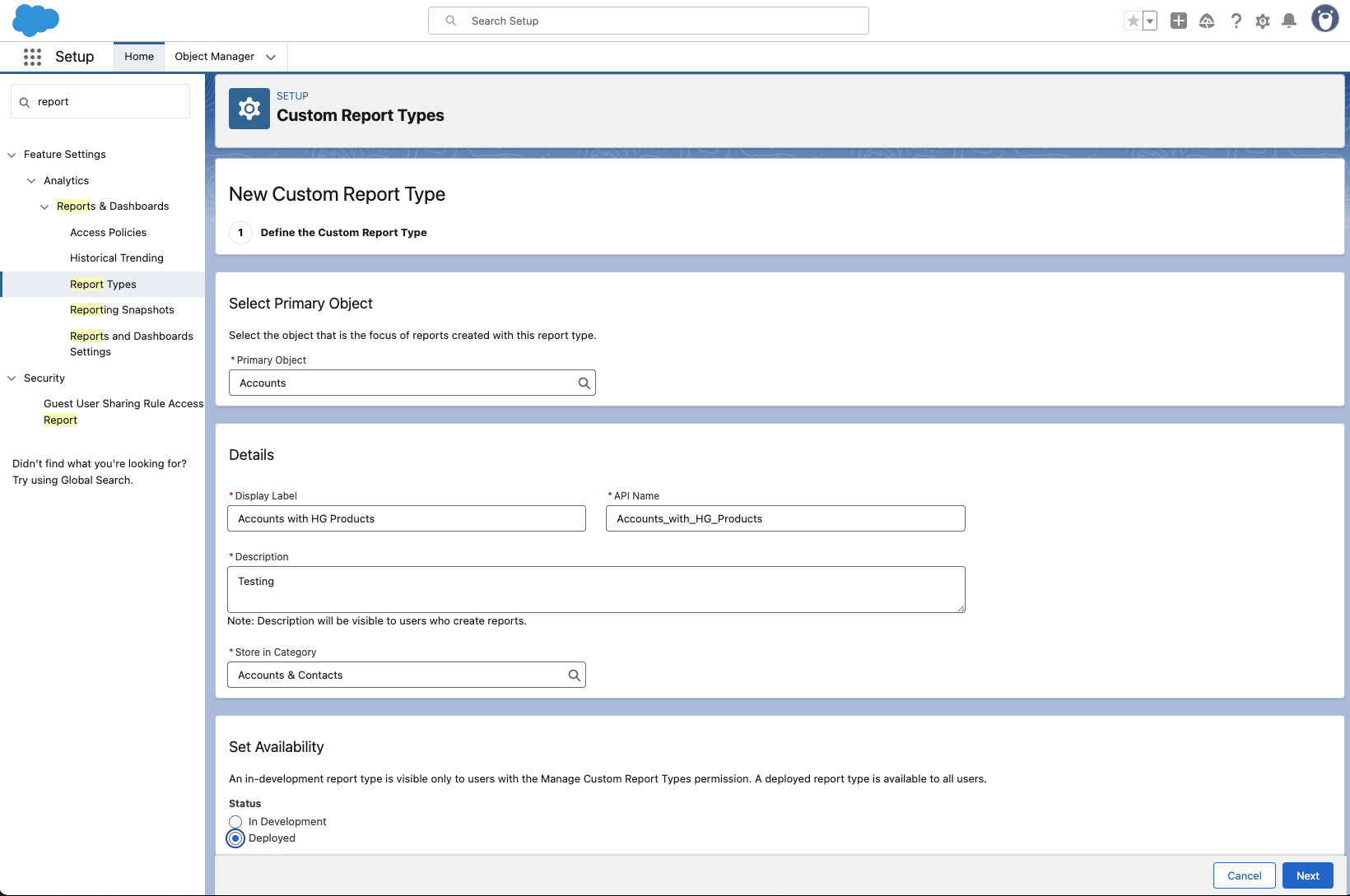Click the step 1 progress indicator

(240, 233)
